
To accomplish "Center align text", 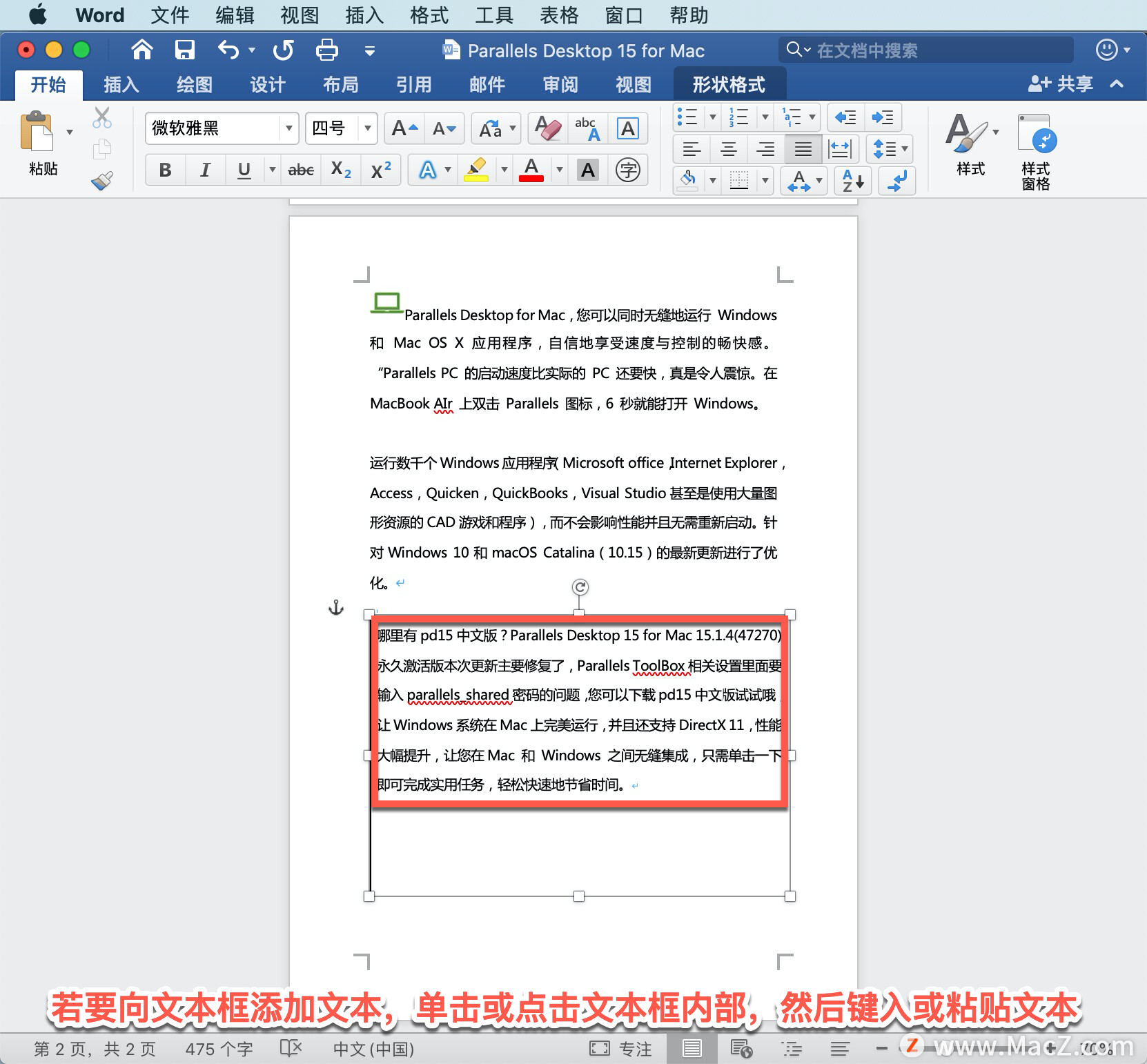I will click(x=729, y=149).
